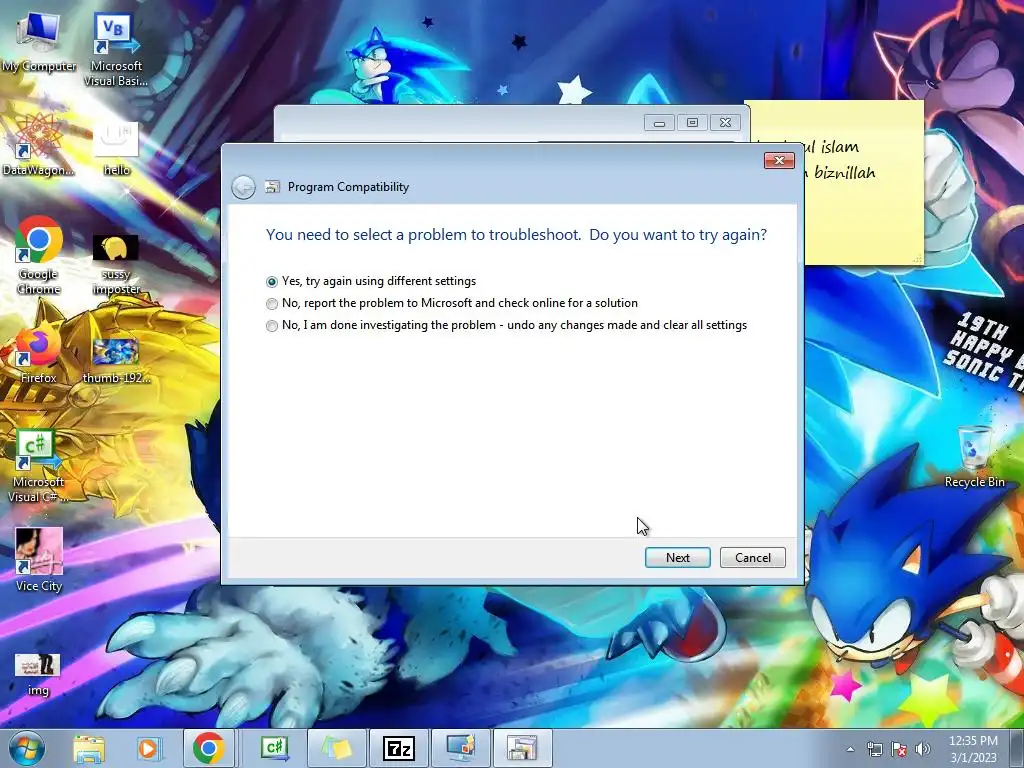
Task: Click the Cancel button
Action: point(752,558)
